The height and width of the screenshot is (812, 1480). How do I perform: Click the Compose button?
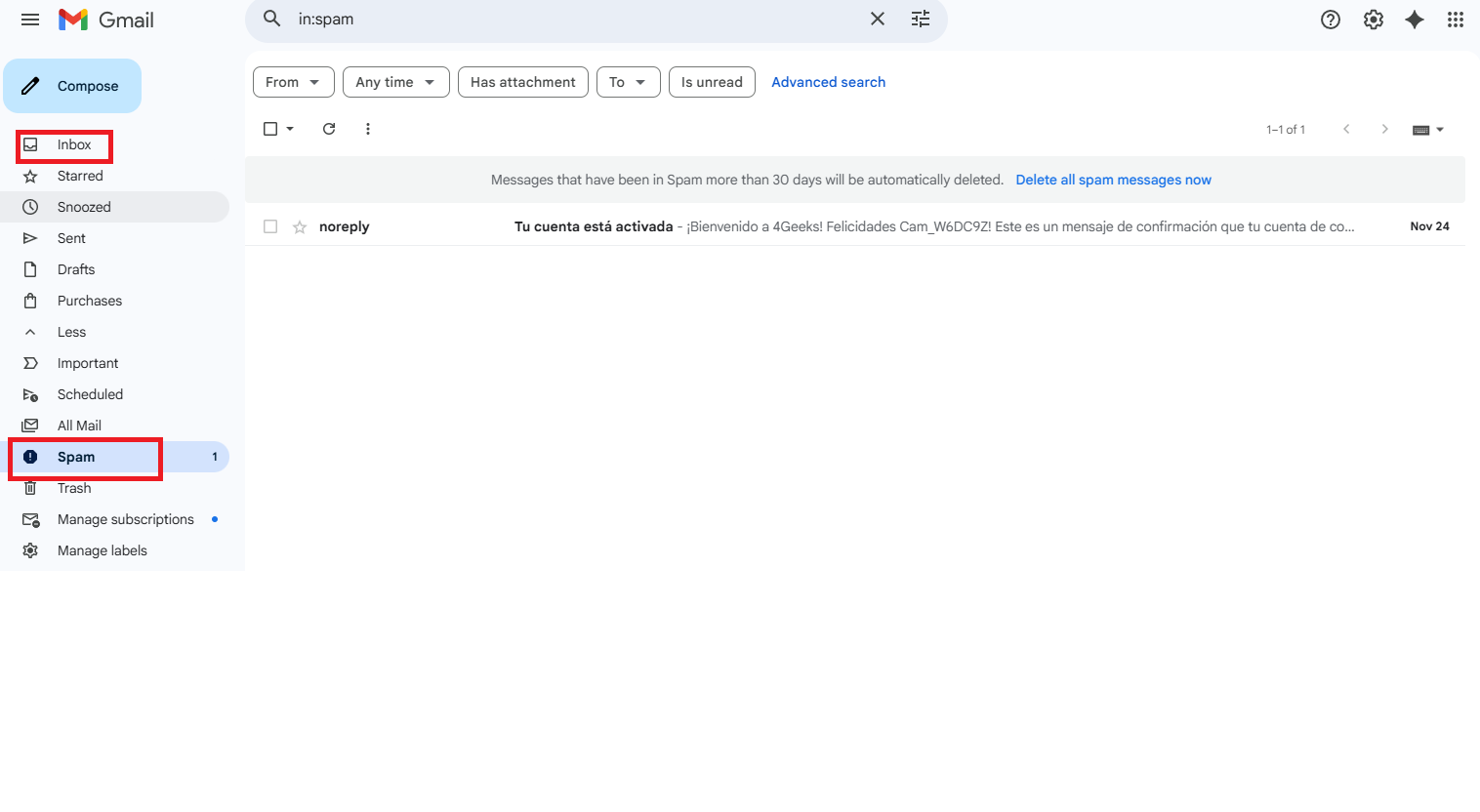[72, 86]
